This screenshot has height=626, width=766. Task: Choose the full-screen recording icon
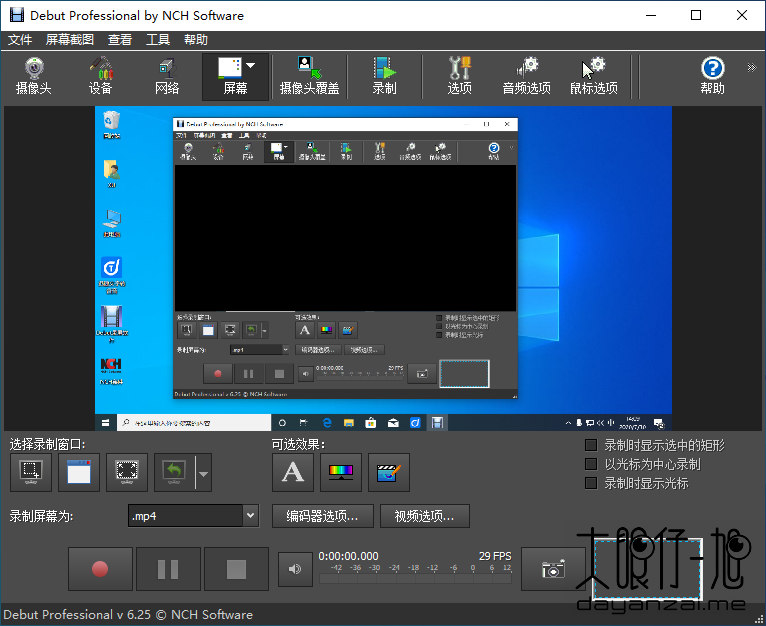[x=127, y=472]
